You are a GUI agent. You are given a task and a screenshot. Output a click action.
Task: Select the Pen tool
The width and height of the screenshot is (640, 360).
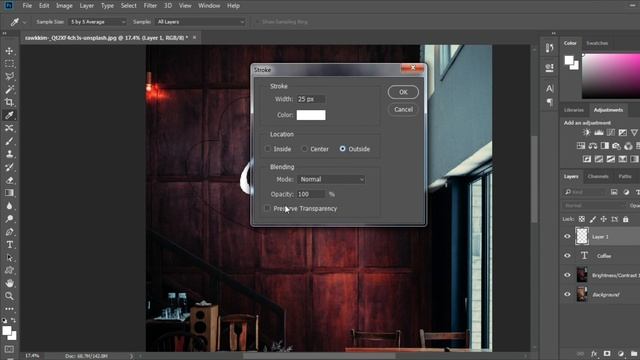click(9, 232)
